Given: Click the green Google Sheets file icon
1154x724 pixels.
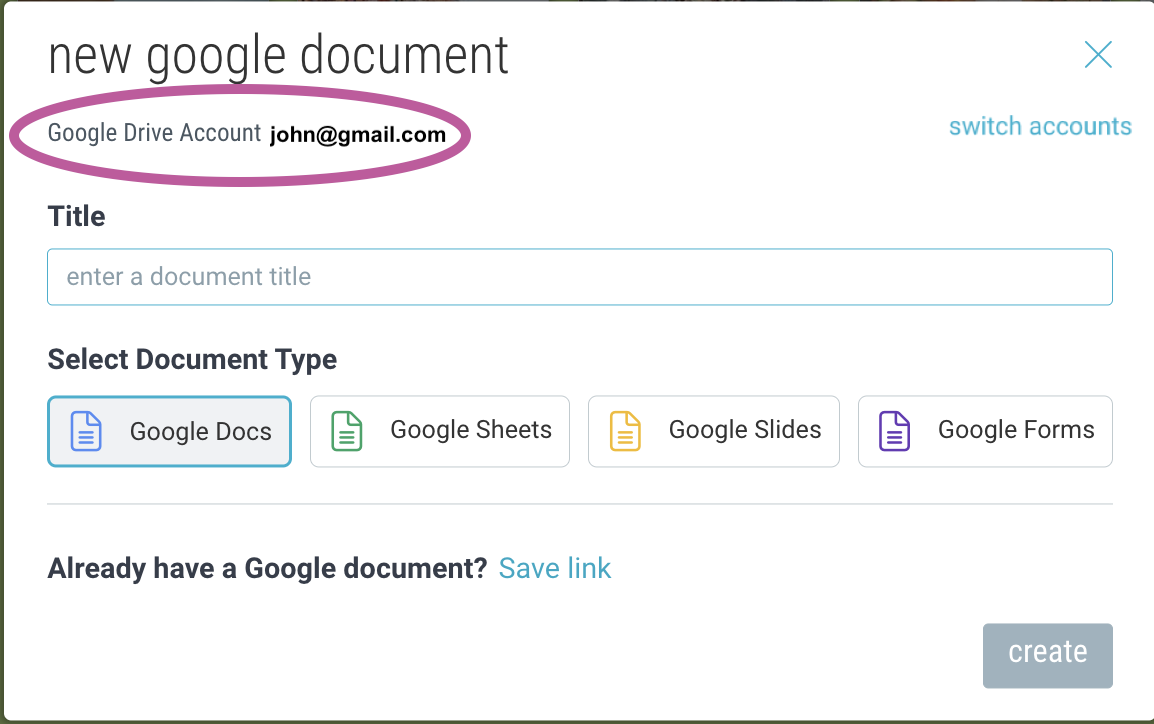Looking at the screenshot, I should tap(347, 431).
